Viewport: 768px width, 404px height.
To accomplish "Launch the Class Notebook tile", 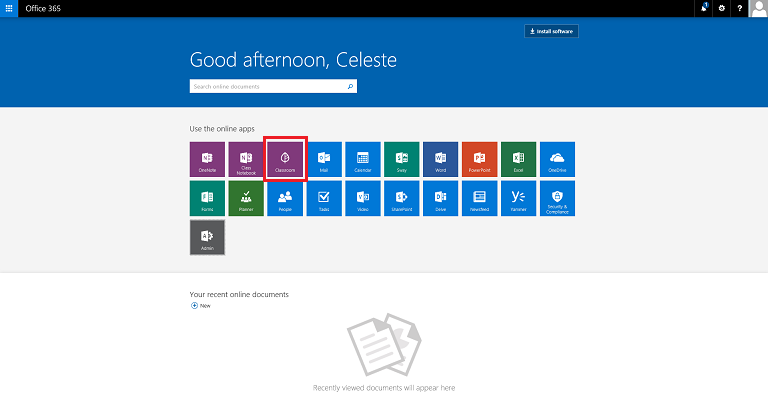I will pos(246,159).
